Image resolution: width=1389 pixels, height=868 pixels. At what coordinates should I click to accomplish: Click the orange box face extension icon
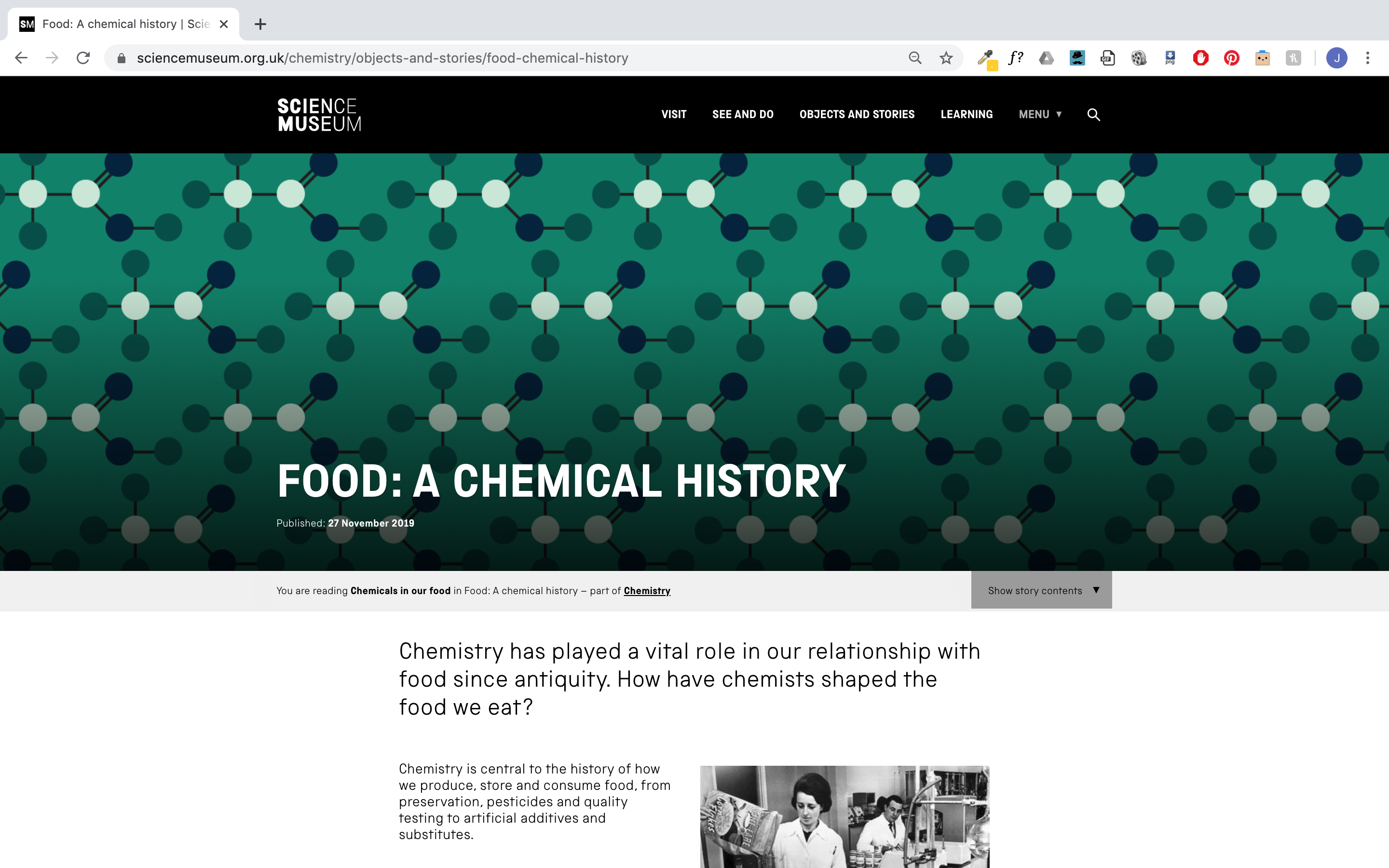(1262, 58)
